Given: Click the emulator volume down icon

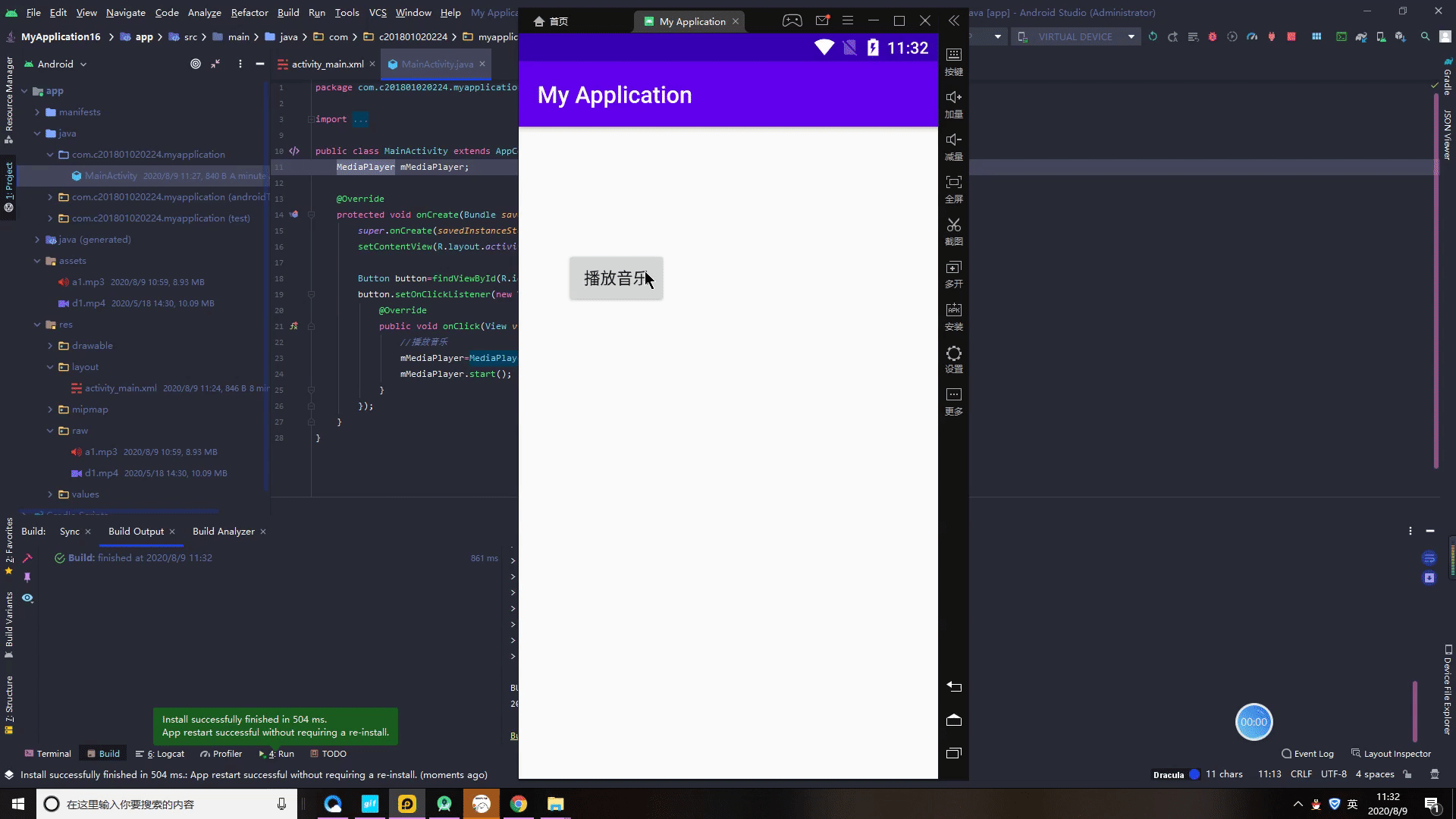Looking at the screenshot, I should pyautogui.click(x=953, y=140).
